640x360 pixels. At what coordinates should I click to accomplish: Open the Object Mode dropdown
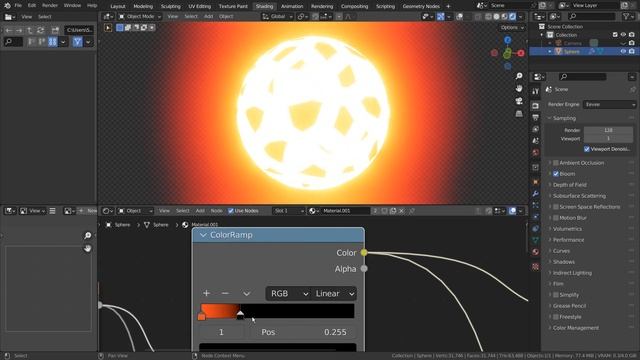click(140, 17)
